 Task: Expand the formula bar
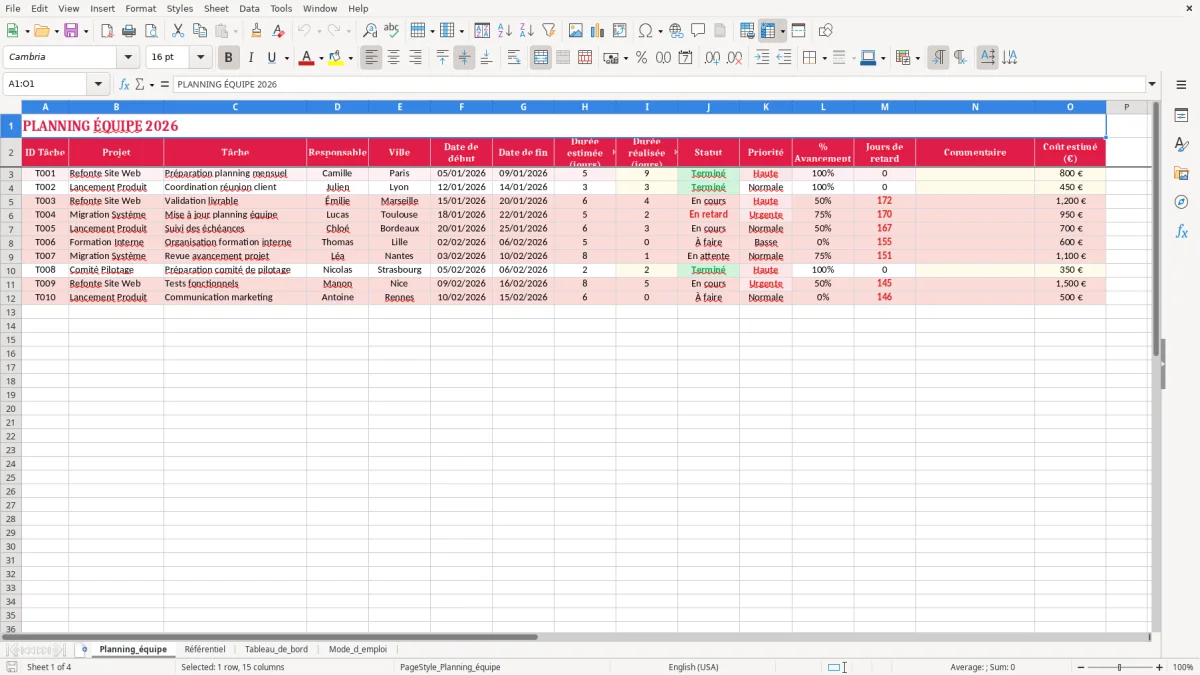(1152, 84)
